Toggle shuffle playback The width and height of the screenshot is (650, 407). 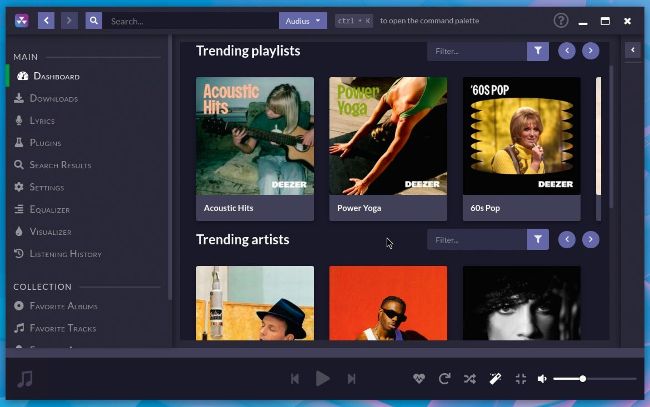pos(470,378)
